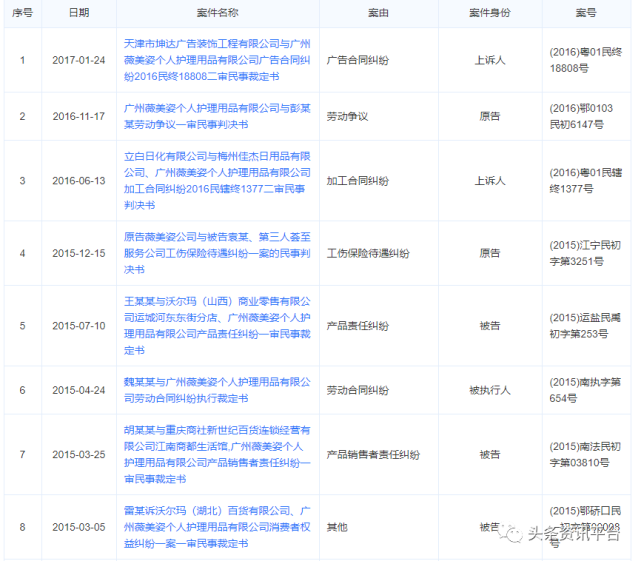
Task: Open the 雷某诉沃尔玛（湖北） case link
Action: [x=218, y=526]
